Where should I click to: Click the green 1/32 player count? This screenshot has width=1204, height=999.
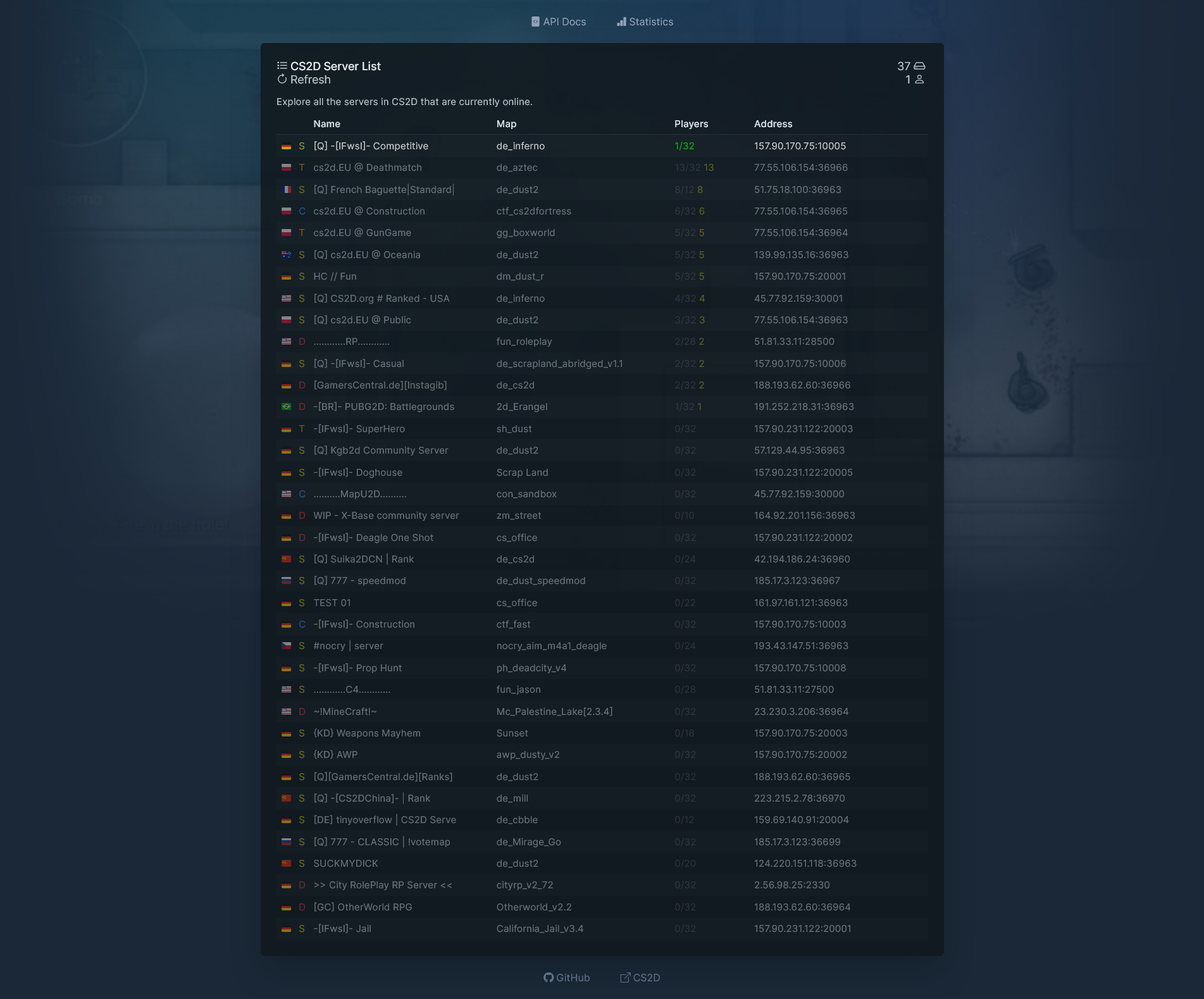[684, 146]
